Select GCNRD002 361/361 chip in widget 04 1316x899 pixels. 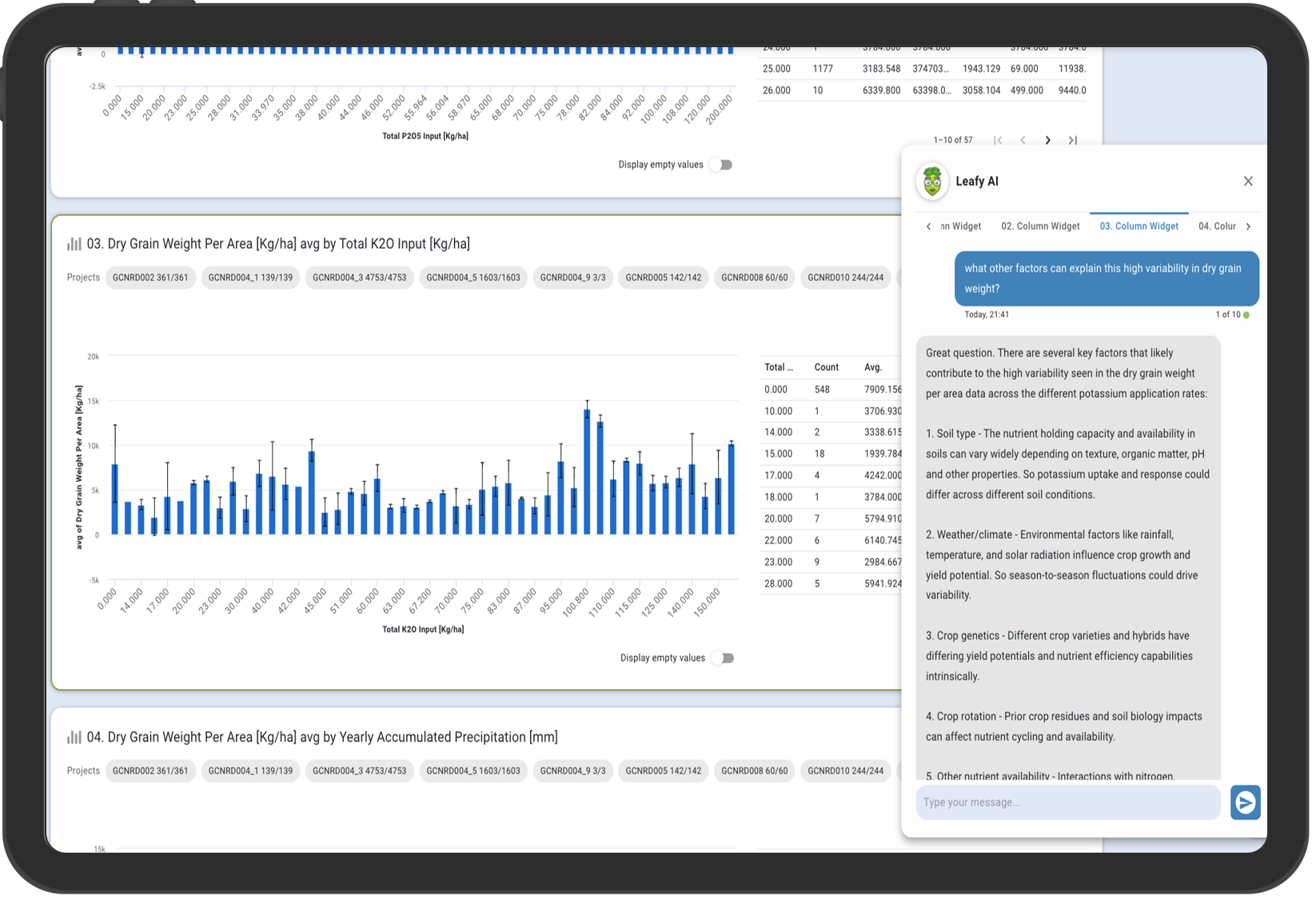coord(150,771)
